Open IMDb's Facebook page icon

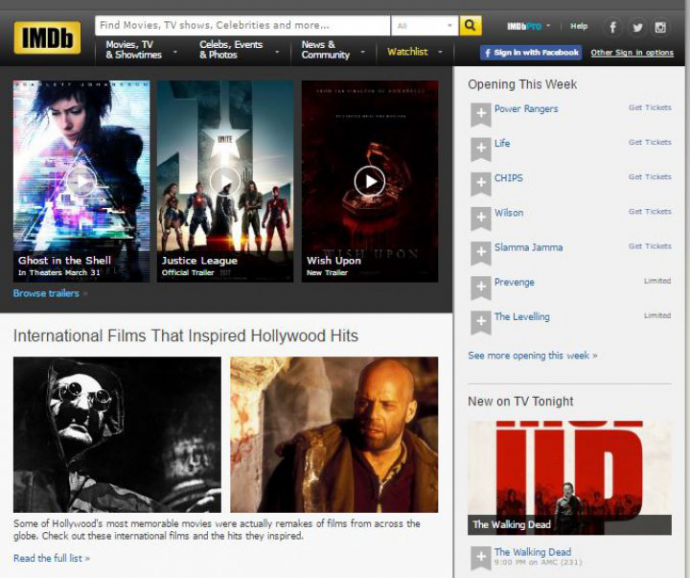click(x=614, y=27)
